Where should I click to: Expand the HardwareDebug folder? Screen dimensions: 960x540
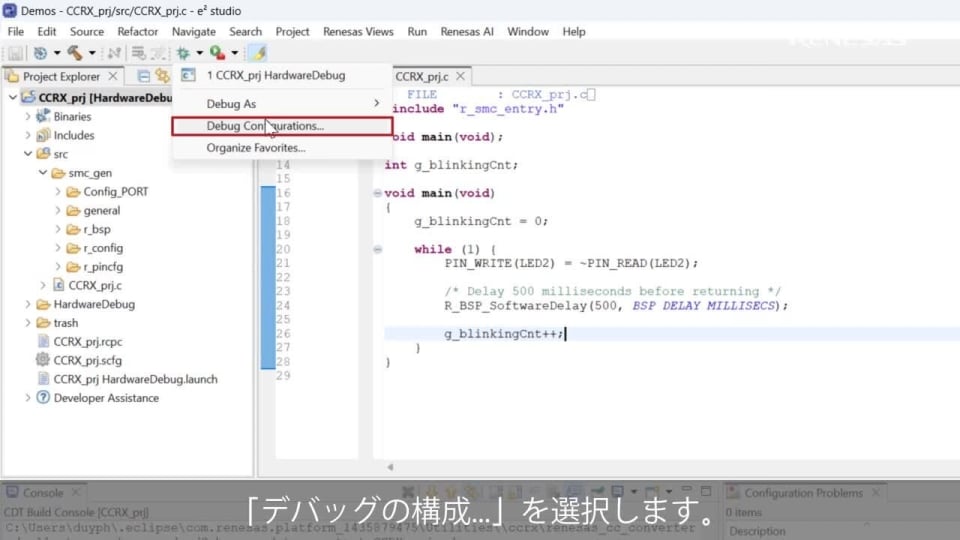[28, 304]
